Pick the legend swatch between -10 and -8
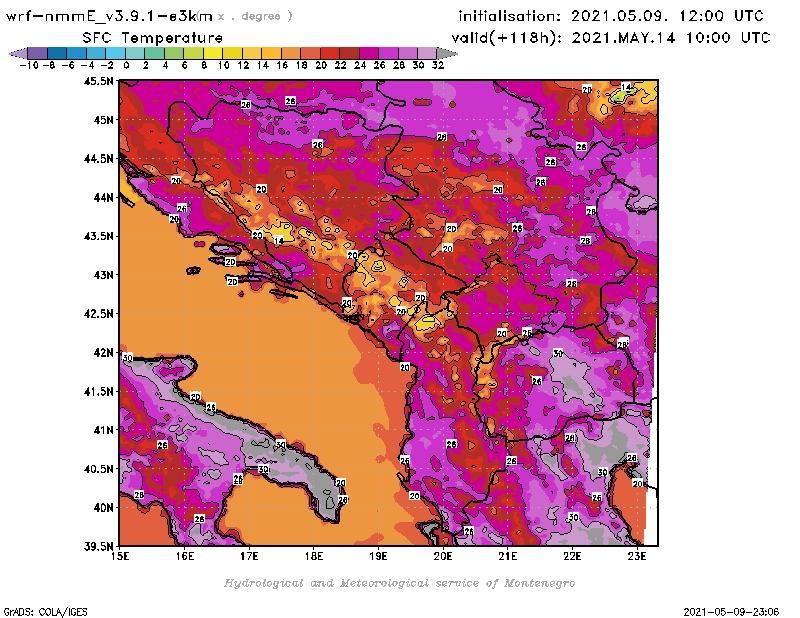Viewport: 800px width, 618px height. click(x=38, y=54)
